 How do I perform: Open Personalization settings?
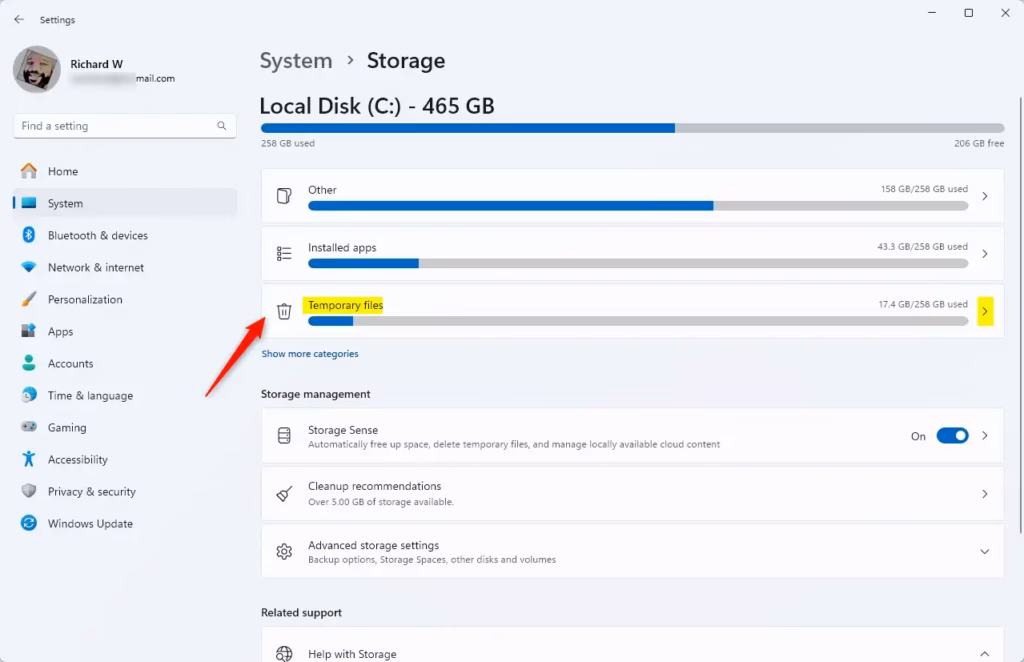pyautogui.click(x=125, y=299)
